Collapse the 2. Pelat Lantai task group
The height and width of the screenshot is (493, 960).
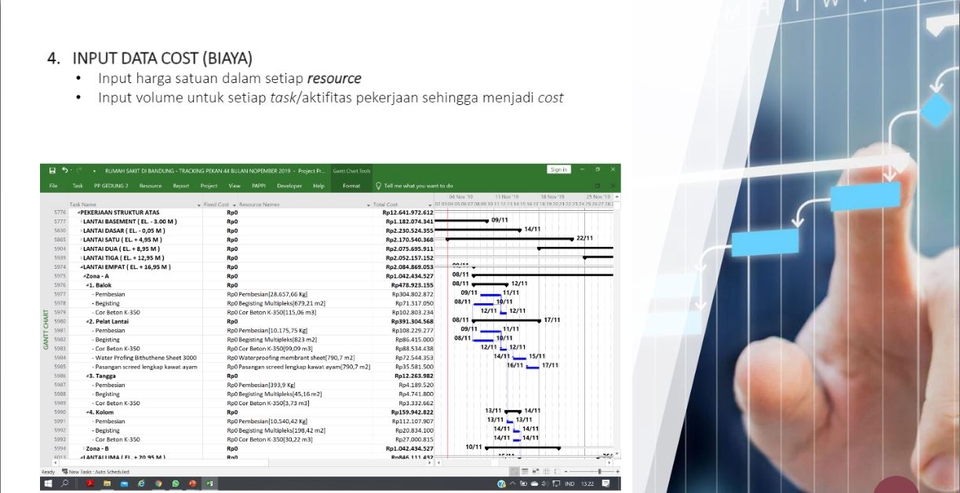tap(88, 322)
